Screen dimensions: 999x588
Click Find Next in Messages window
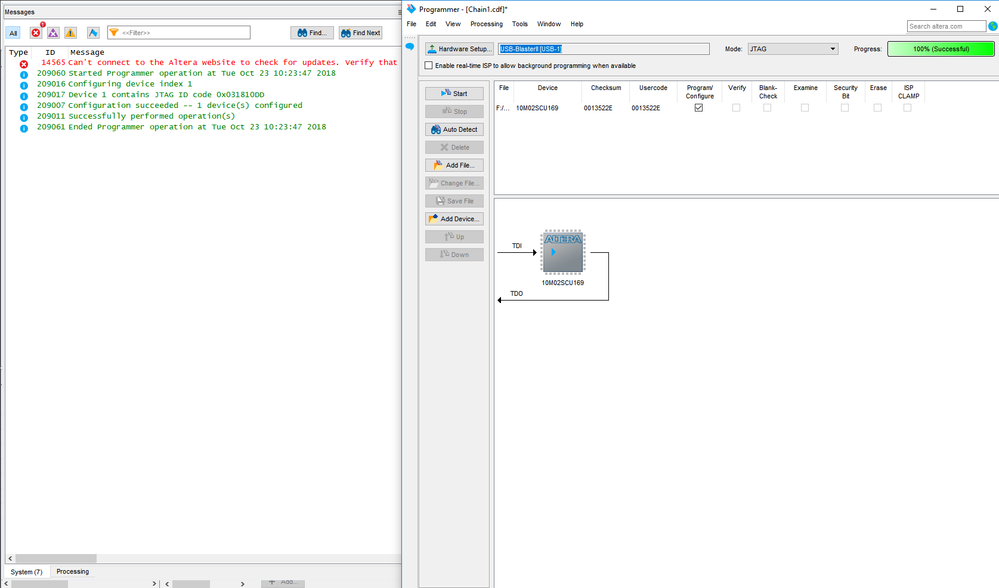361,32
